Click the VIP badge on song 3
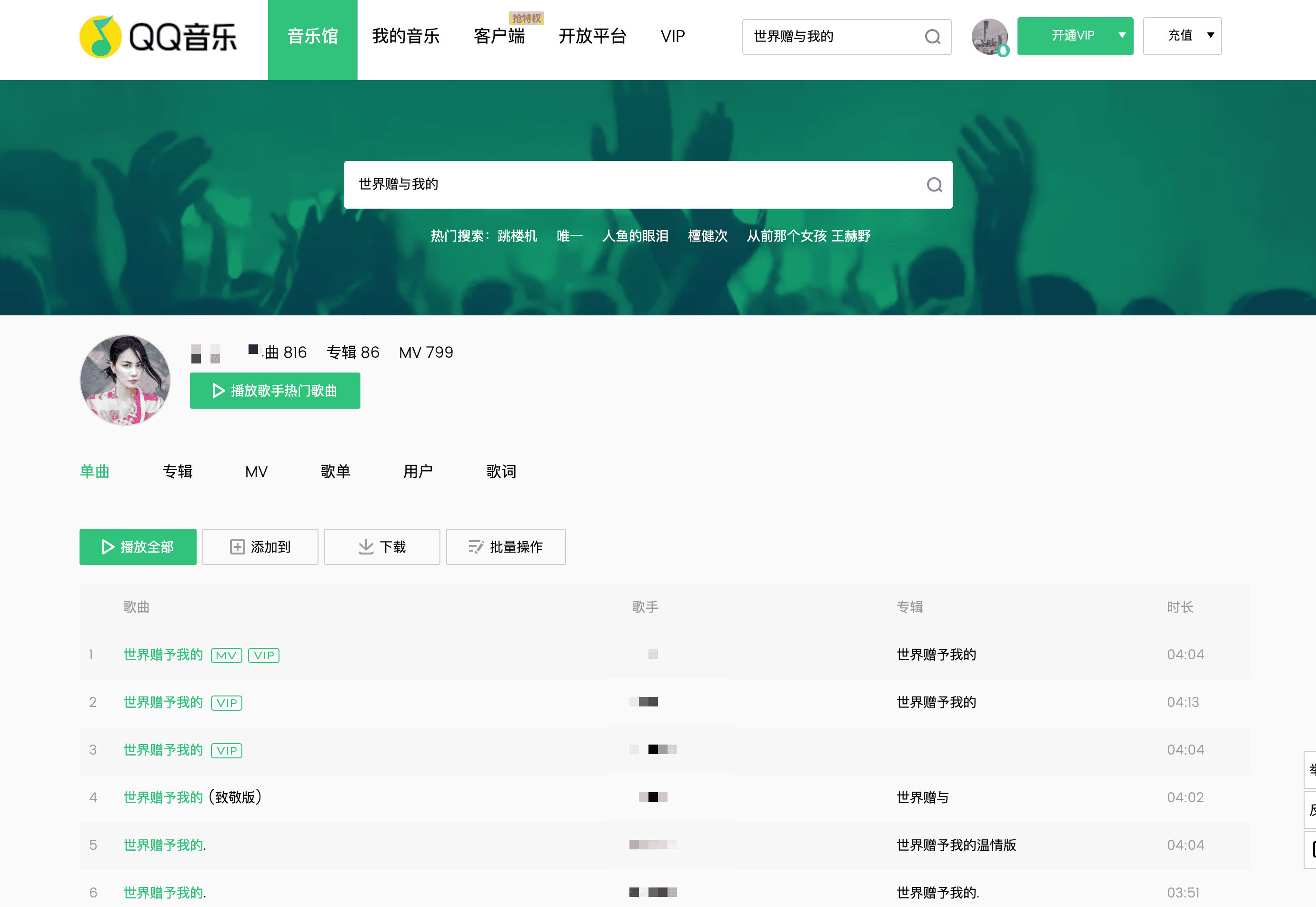The width and height of the screenshot is (1316, 907). point(226,751)
